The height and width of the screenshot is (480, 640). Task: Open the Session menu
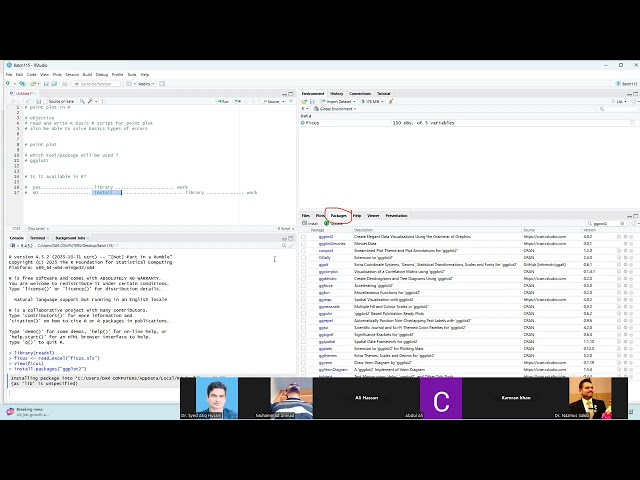[71, 74]
